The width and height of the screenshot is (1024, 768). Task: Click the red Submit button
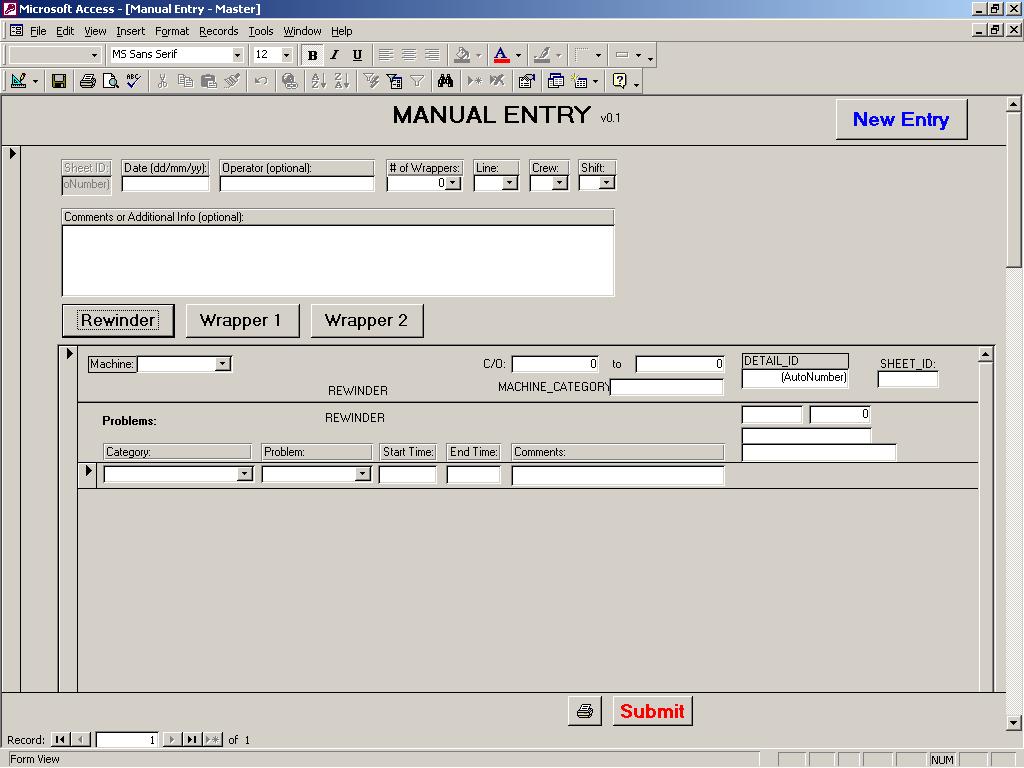click(652, 711)
